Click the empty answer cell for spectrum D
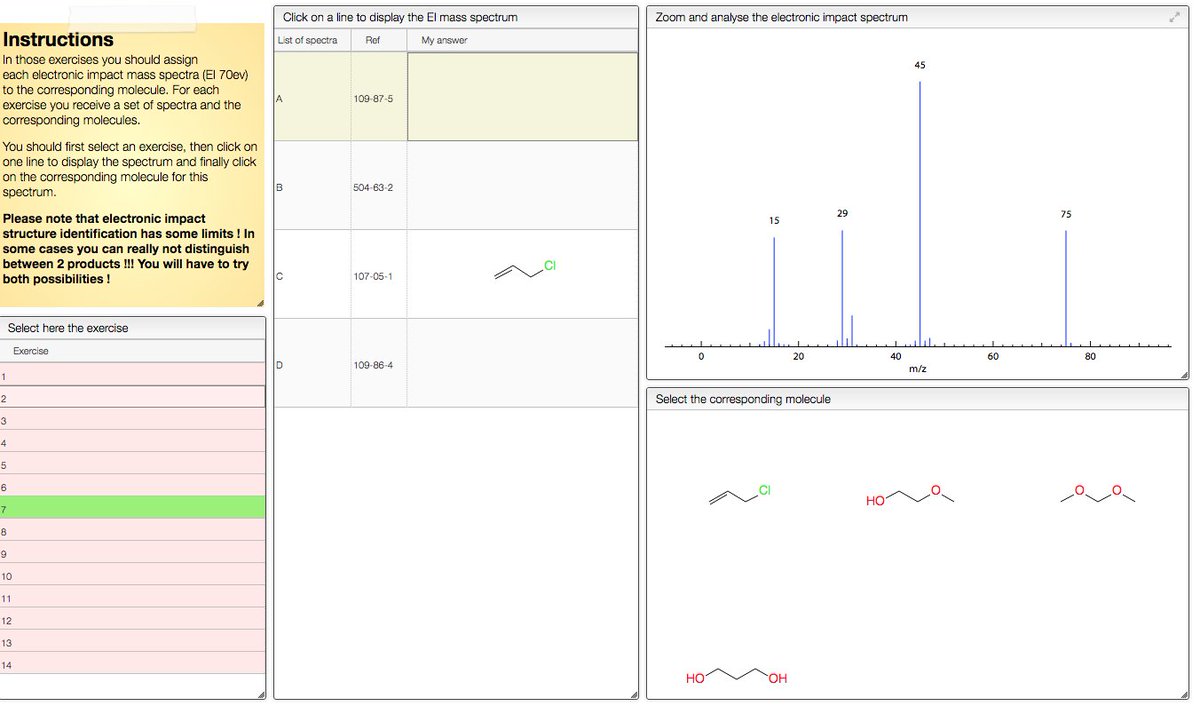1200x706 pixels. coord(522,363)
